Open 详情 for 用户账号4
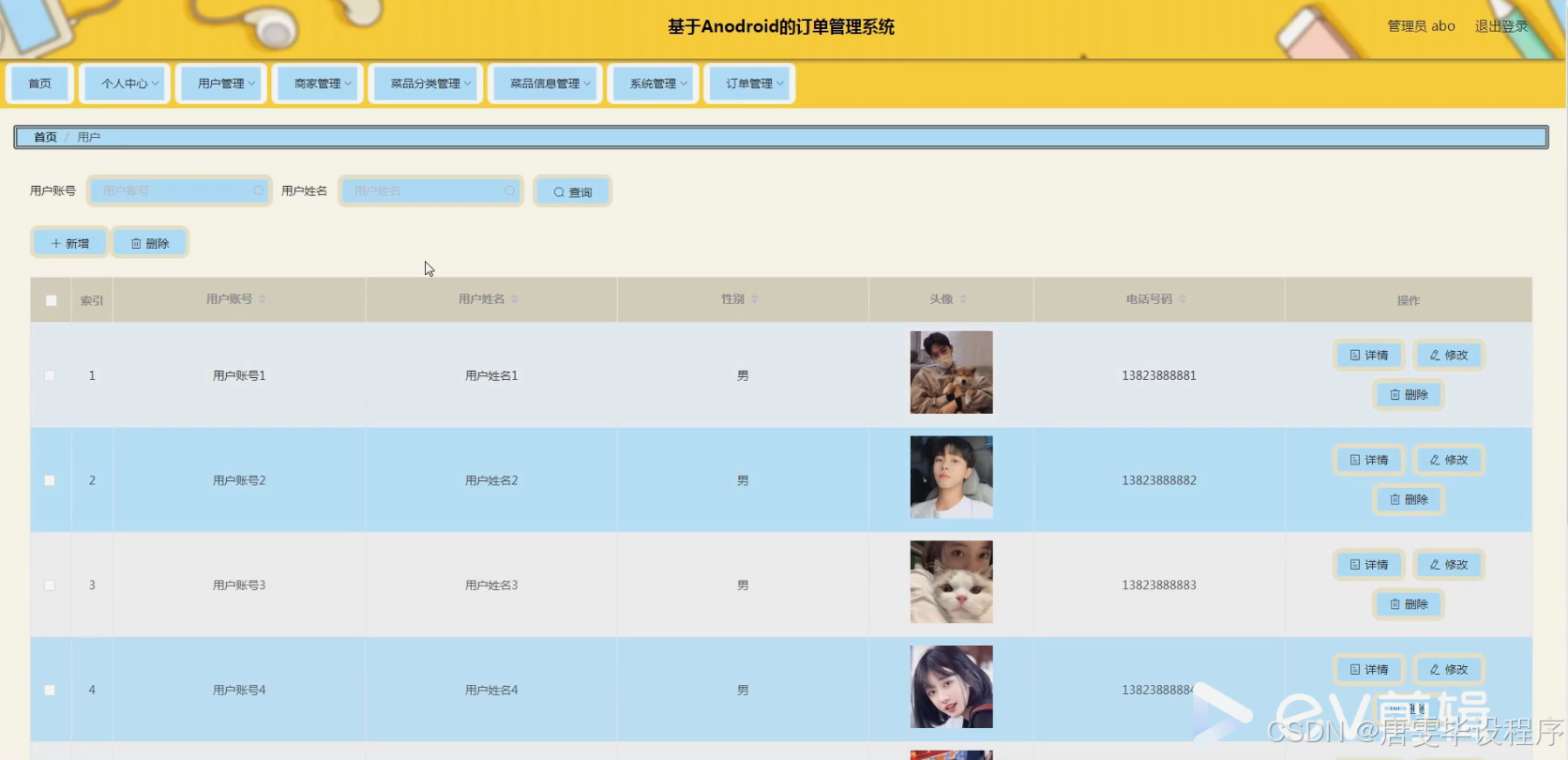1568x760 pixels. 1369,669
